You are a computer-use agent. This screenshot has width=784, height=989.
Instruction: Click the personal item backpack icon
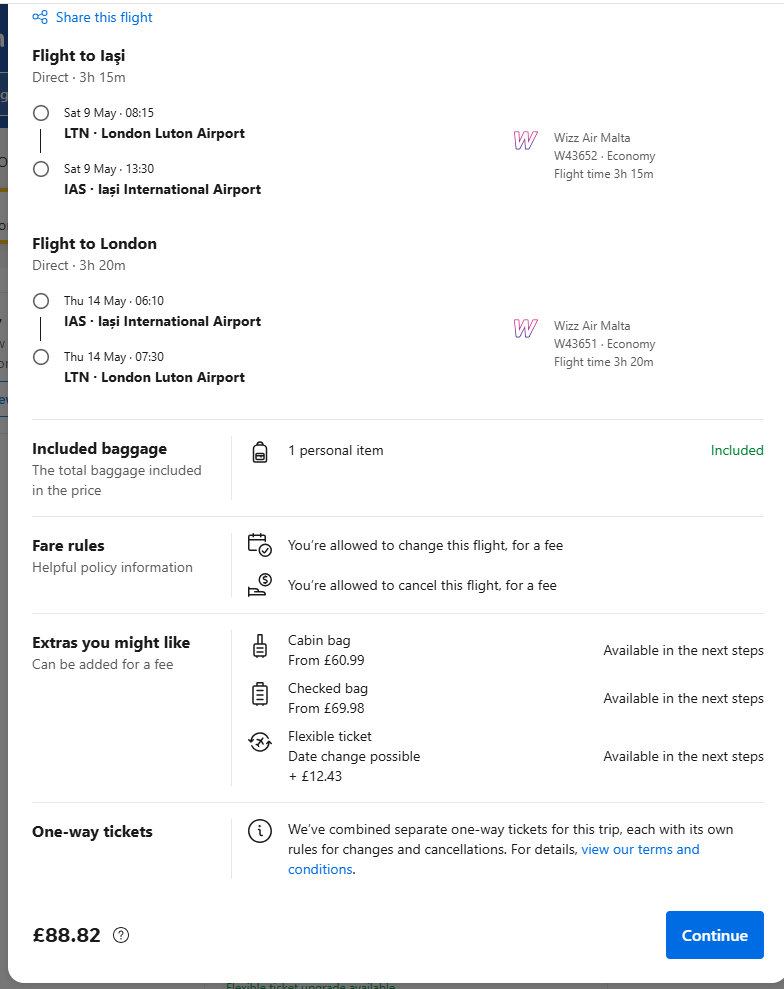(260, 452)
